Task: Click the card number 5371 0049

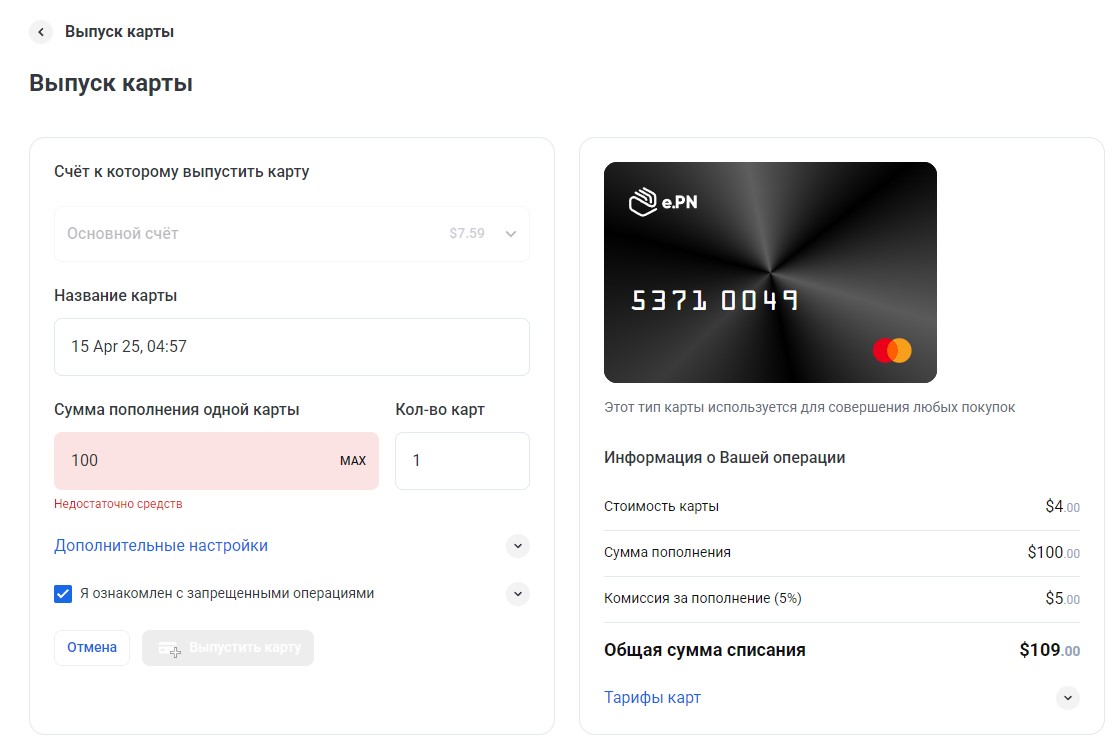Action: point(714,300)
